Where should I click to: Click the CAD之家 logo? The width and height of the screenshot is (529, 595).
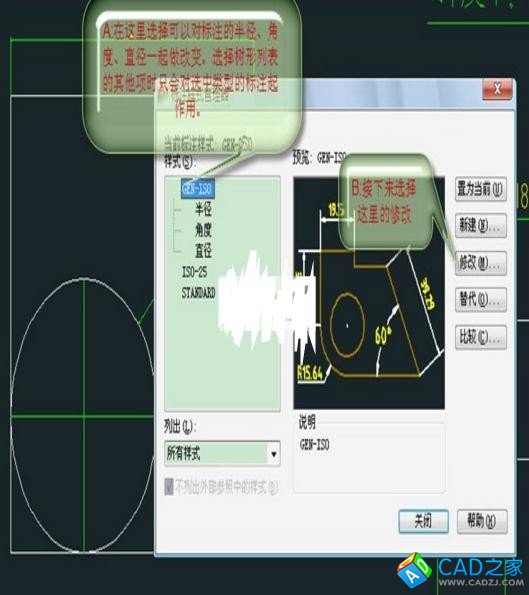pos(460,572)
